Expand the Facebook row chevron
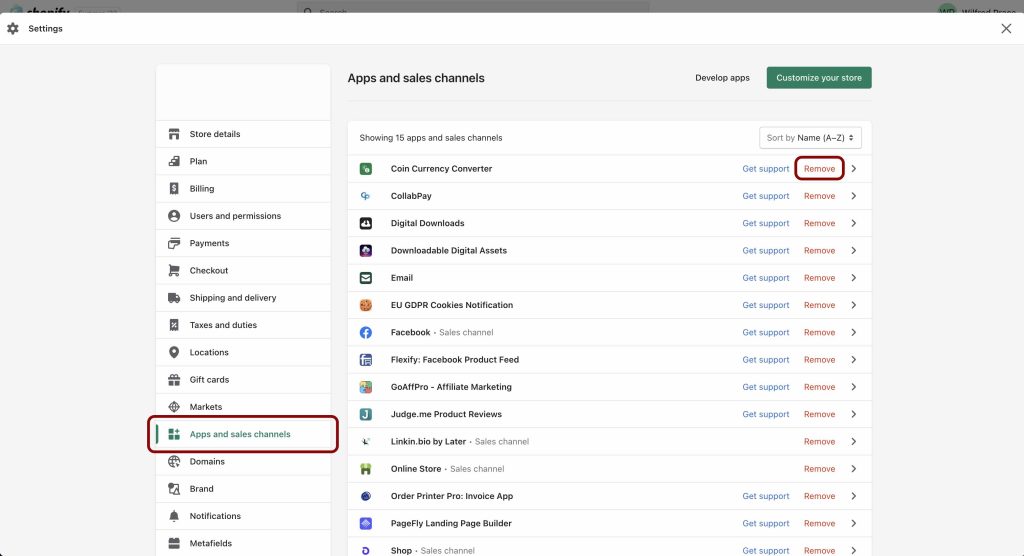The image size is (1024, 556). point(854,333)
